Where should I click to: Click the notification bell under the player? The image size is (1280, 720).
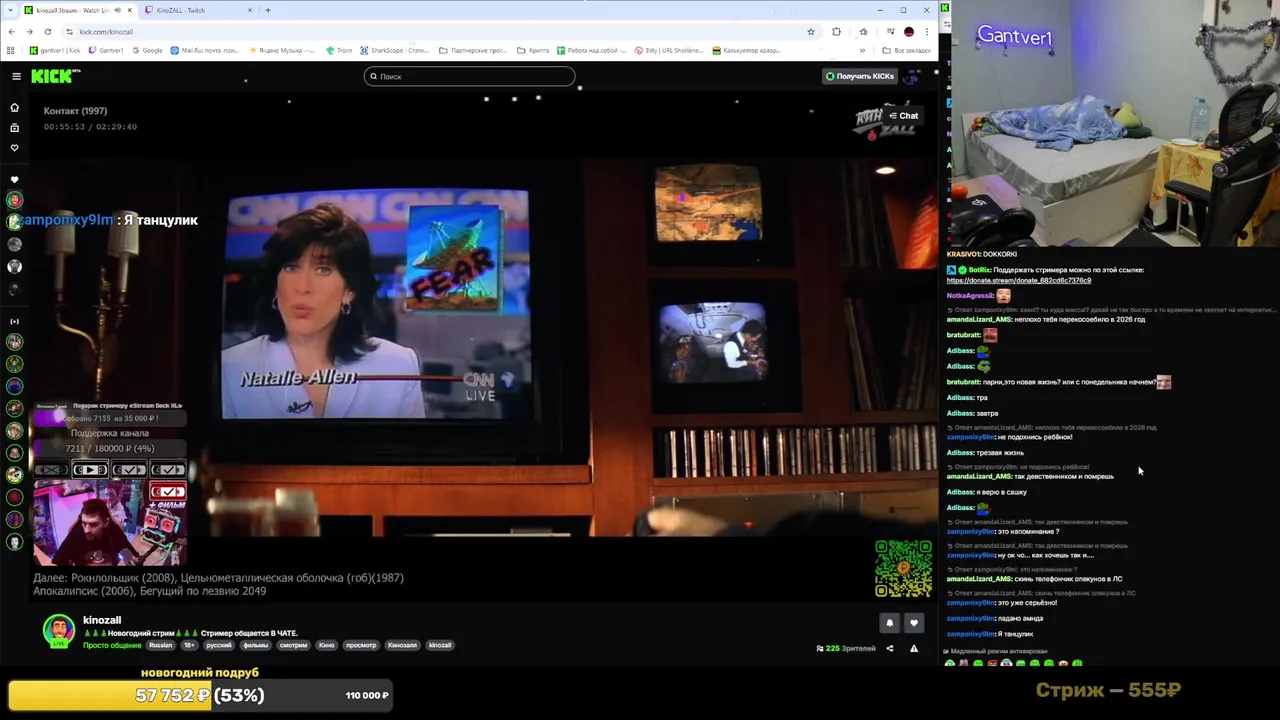pyautogui.click(x=889, y=623)
